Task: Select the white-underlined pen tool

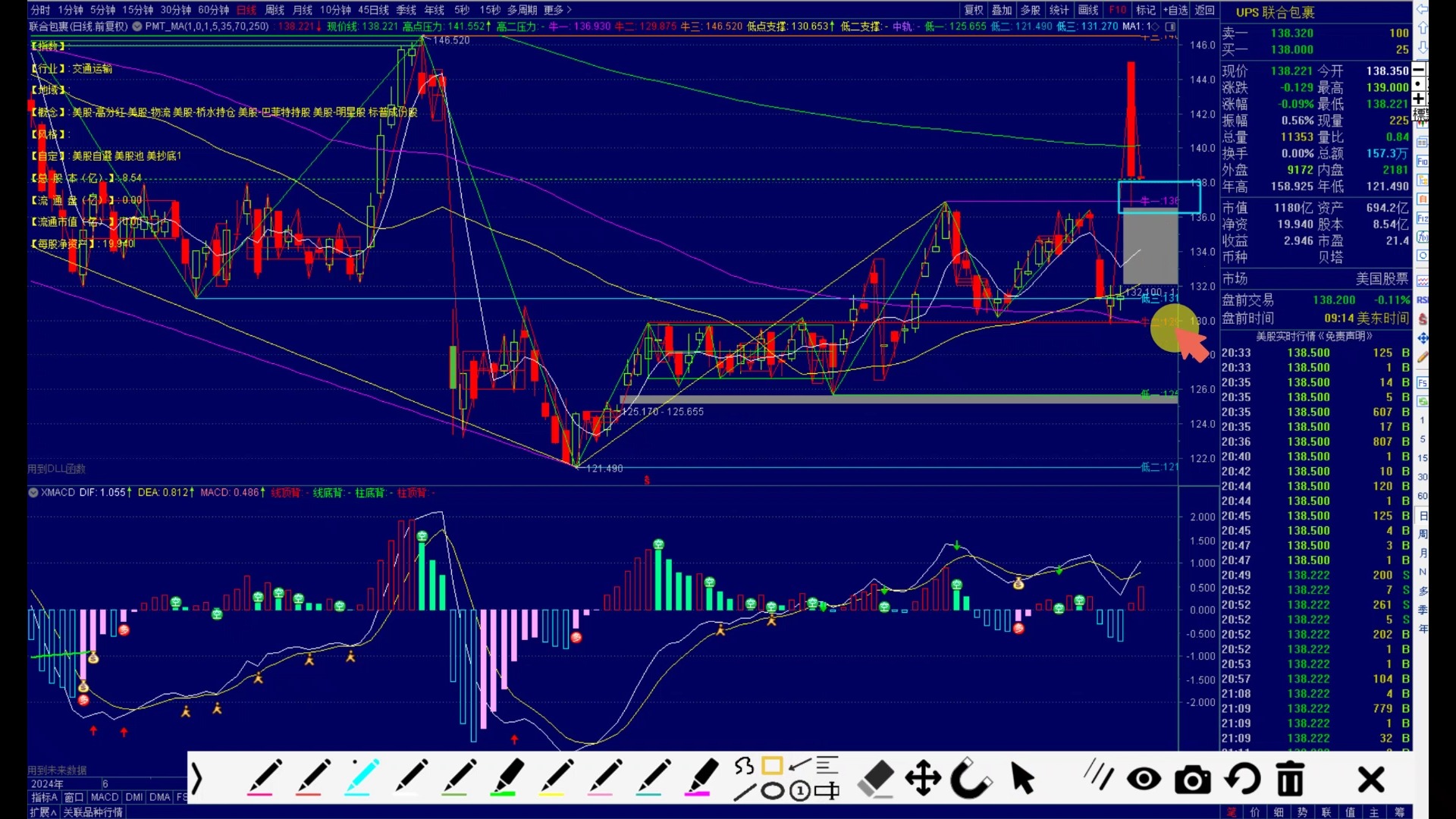Action: [410, 778]
